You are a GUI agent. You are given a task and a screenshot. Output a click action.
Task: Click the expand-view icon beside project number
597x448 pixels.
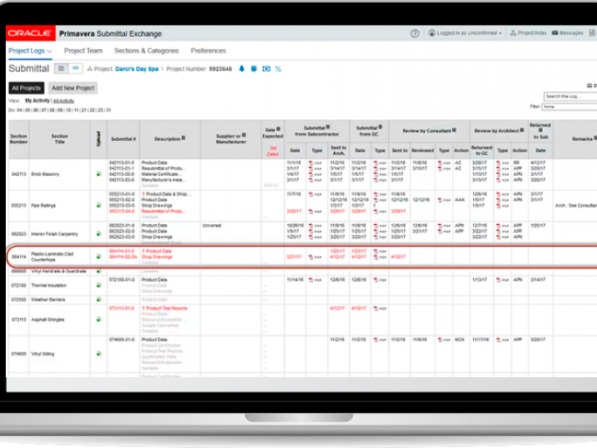(x=267, y=69)
